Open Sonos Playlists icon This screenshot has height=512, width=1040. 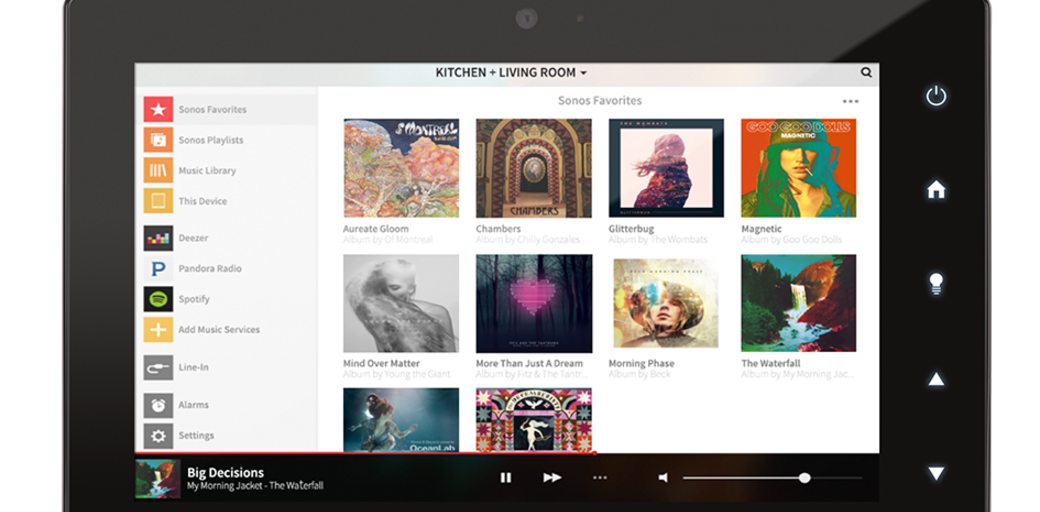coord(159,140)
